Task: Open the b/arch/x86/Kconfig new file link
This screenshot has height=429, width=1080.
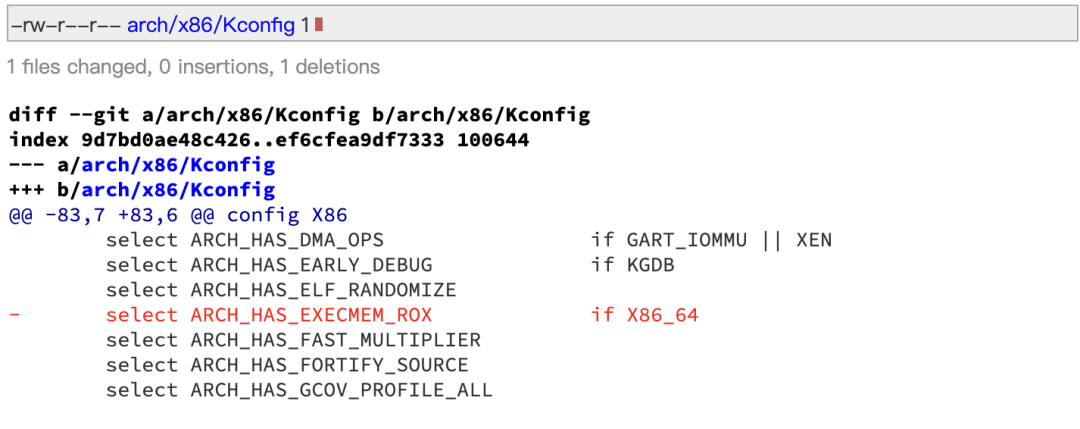Action: [x=178, y=190]
